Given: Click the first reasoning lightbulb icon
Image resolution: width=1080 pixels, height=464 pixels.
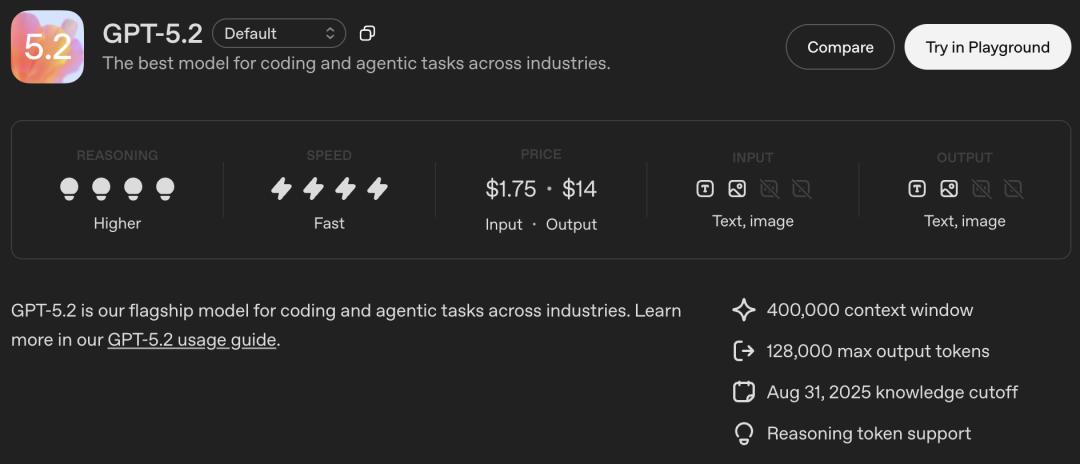Looking at the screenshot, I should (x=69, y=188).
